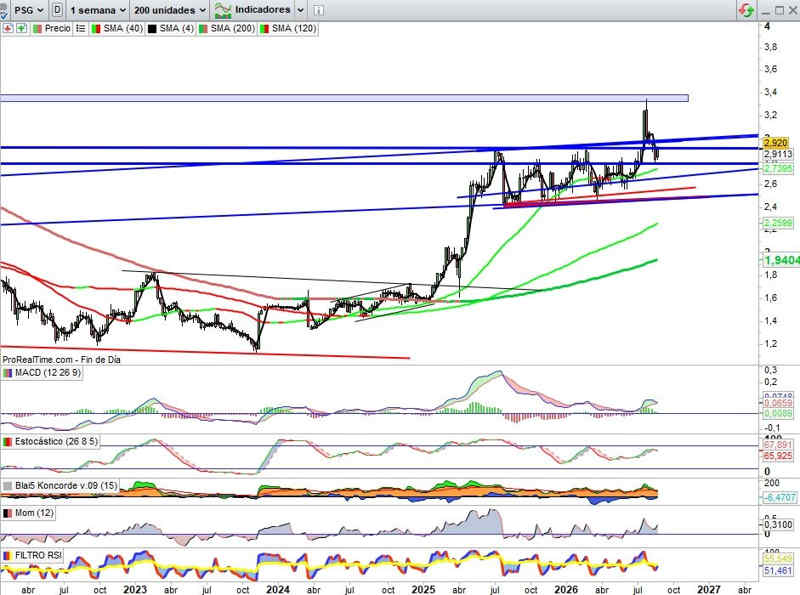Click the 65,925 Estocástico value label
This screenshot has width=800, height=595.
pos(778,456)
